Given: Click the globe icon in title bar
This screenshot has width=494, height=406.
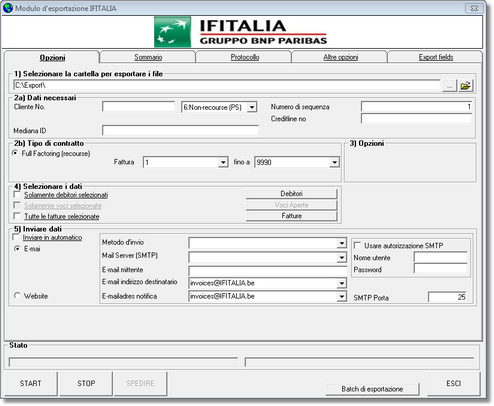Looking at the screenshot, I should click(x=8, y=8).
